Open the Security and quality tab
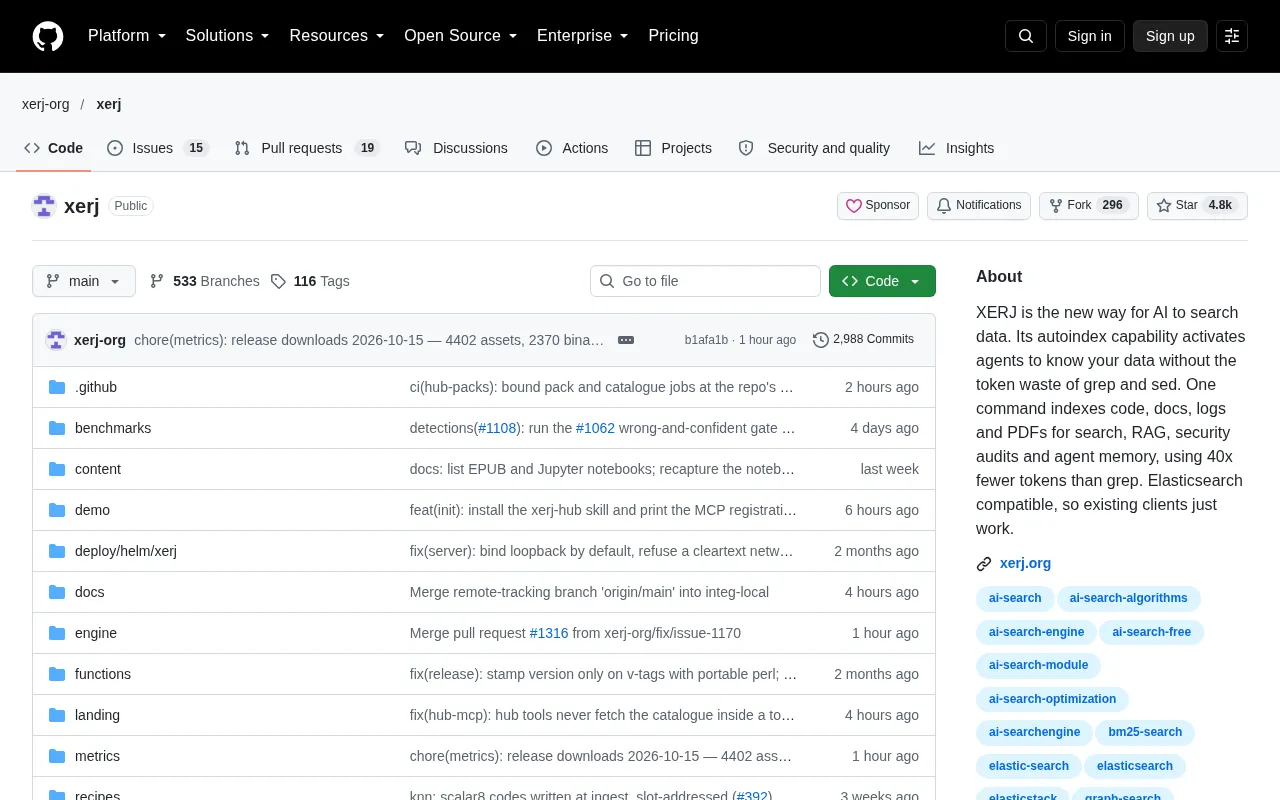Screen dimensions: 1280x800 814,148
